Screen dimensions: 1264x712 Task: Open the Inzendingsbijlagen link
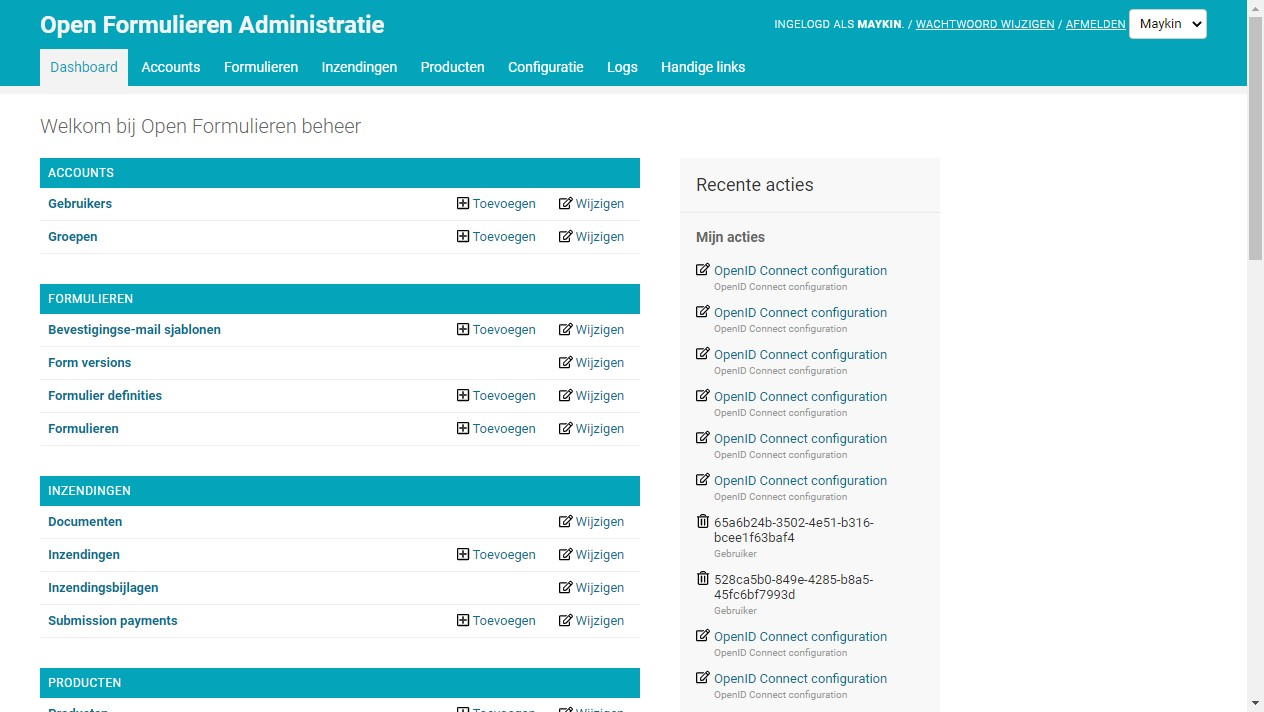(x=103, y=587)
